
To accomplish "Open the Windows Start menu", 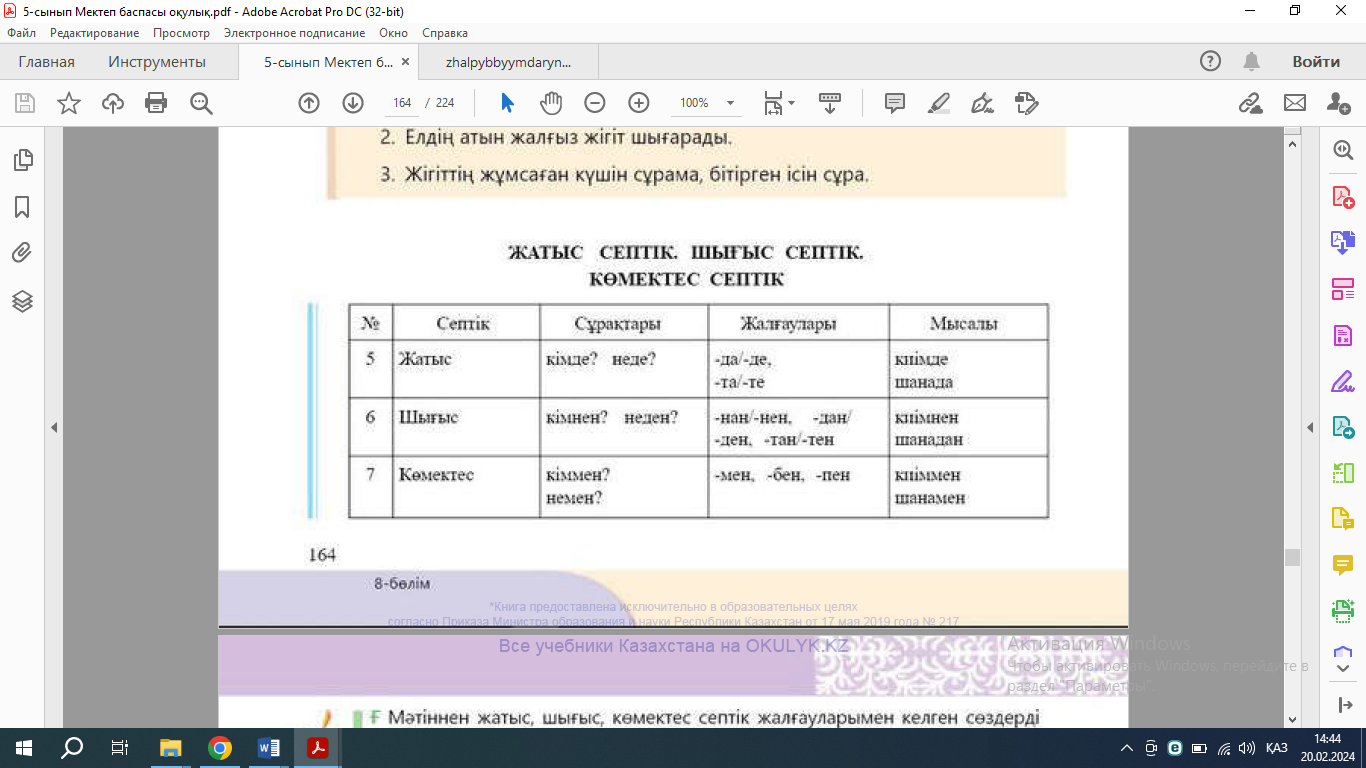I will [23, 748].
